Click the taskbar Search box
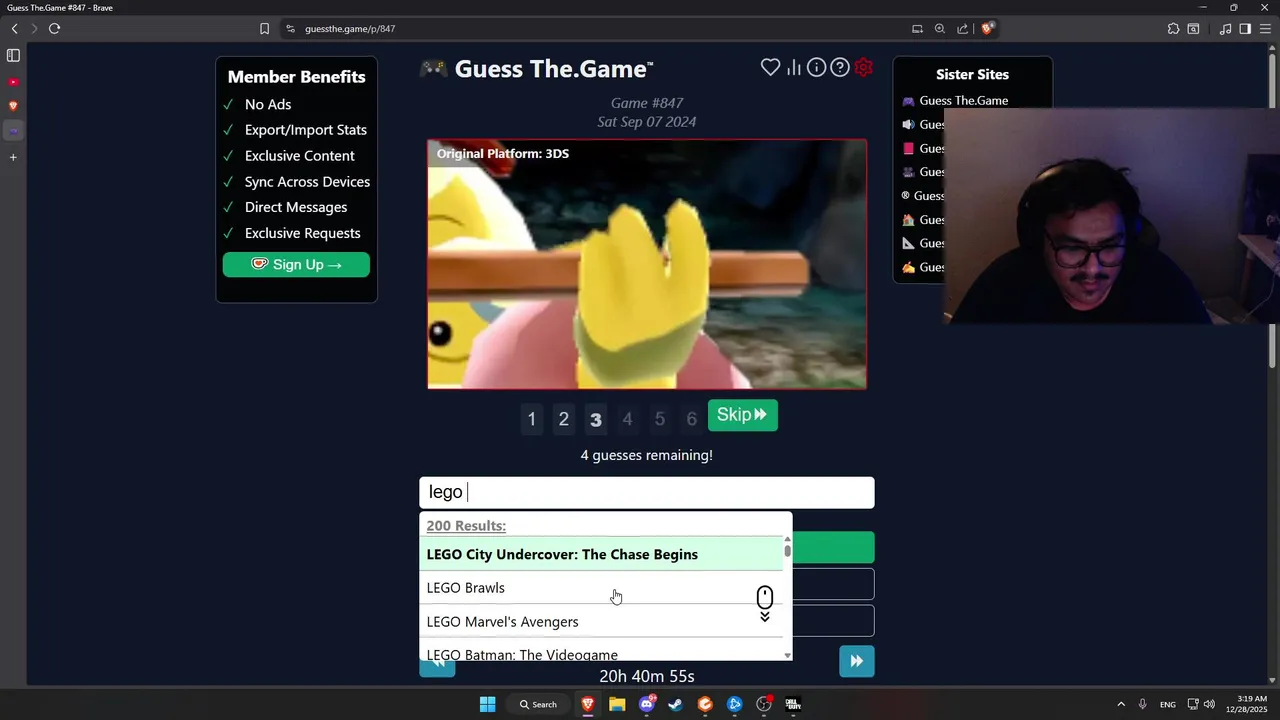 tap(538, 704)
